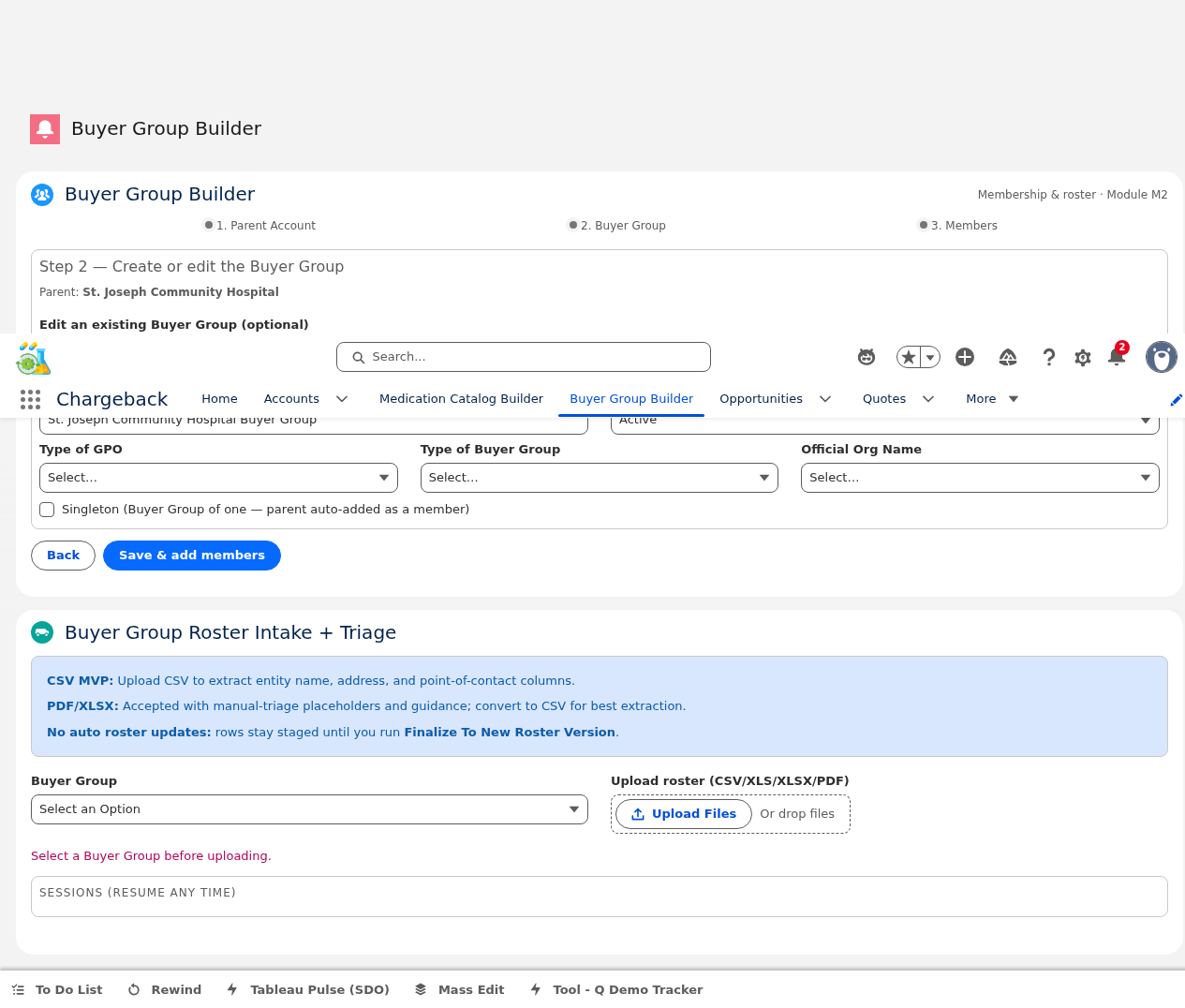This screenshot has height=1008, width=1185.
Task: Click 'Select a Buyer Group before uploading.' message
Action: click(x=151, y=856)
